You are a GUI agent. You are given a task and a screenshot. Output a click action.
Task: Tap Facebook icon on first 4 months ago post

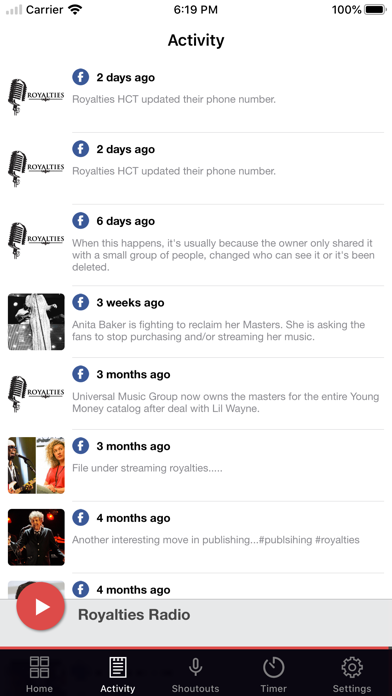[x=81, y=518]
